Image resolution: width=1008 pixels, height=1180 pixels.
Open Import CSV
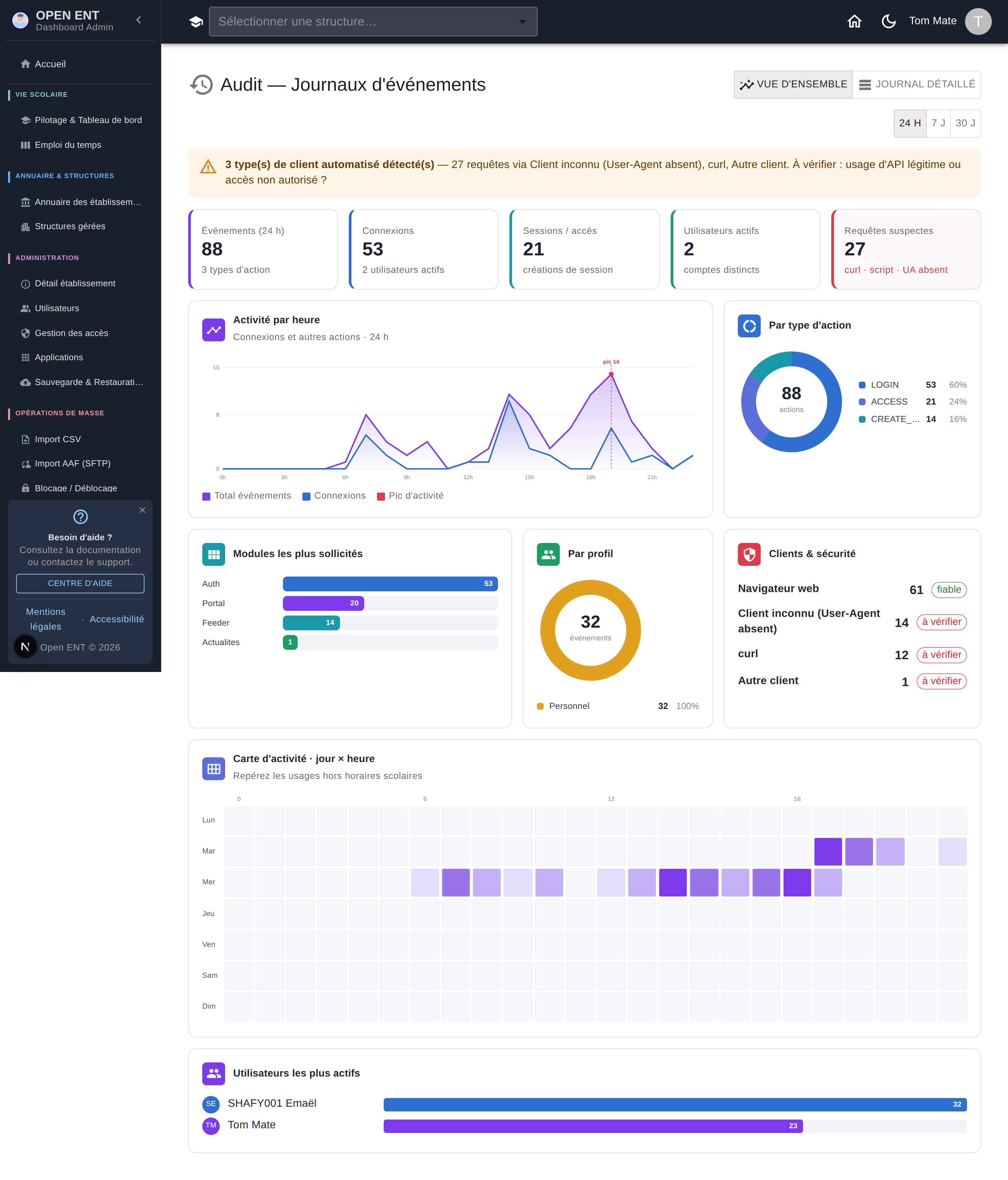pyautogui.click(x=80, y=439)
